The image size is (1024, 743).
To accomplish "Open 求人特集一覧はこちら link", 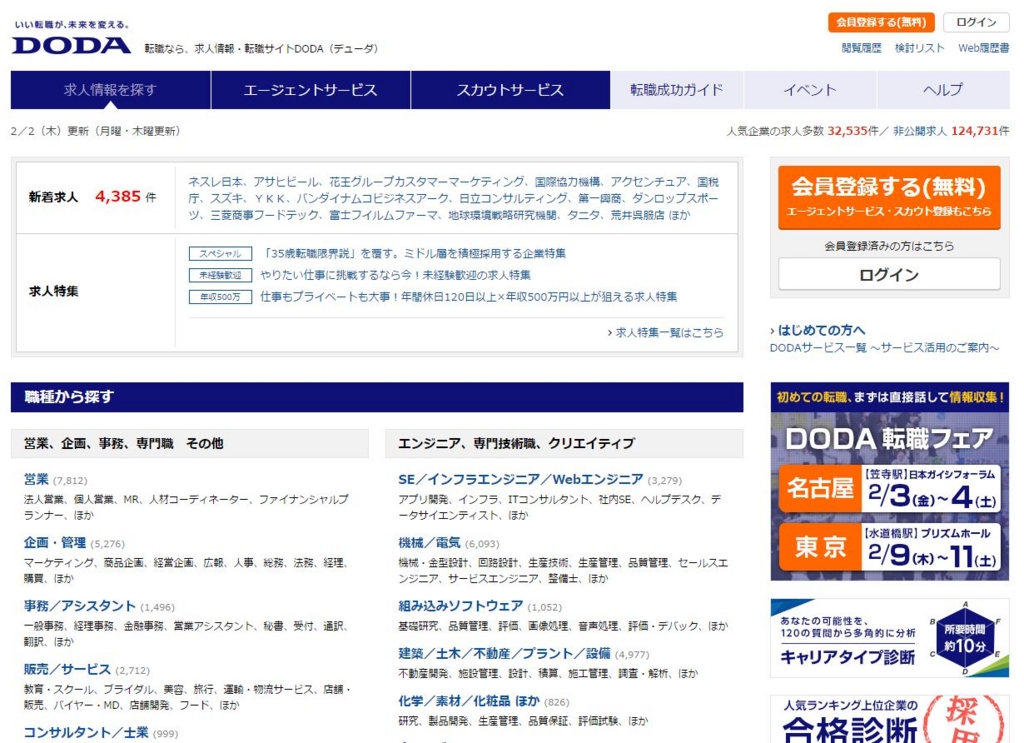I will (669, 332).
